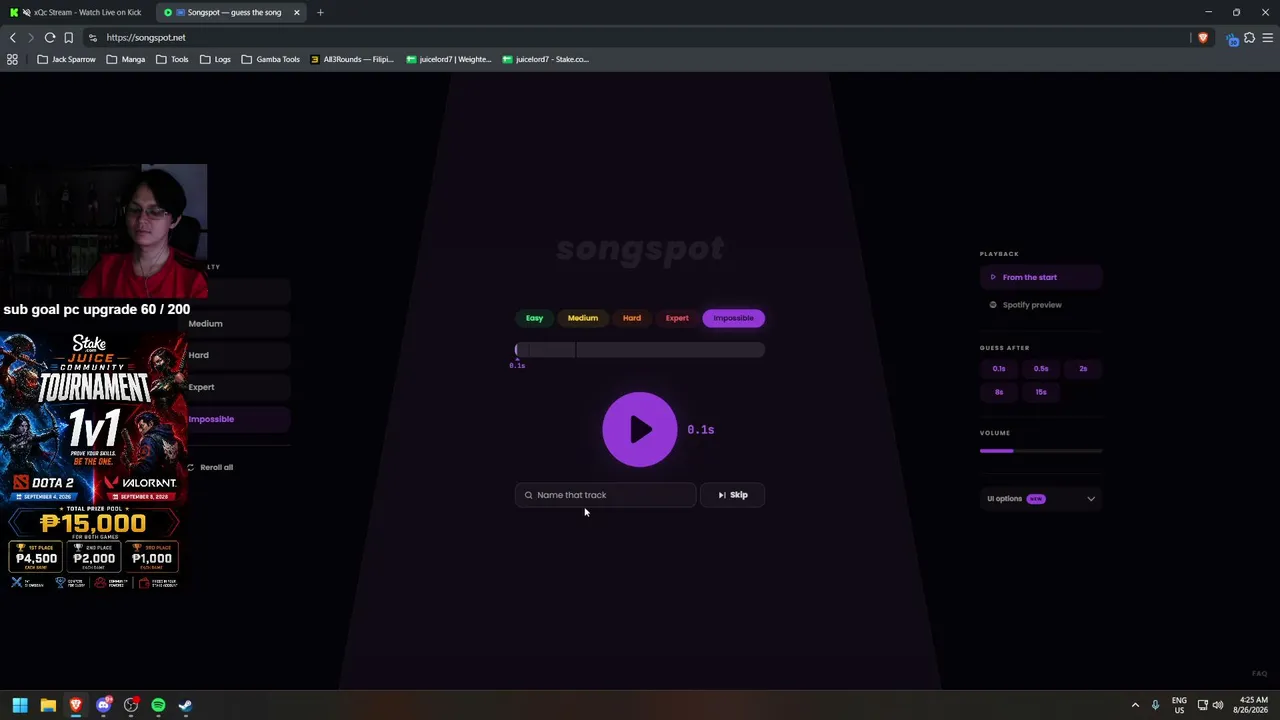The image size is (1280, 720).
Task: Choose Hard difficulty pill above the progress bar
Action: (632, 318)
